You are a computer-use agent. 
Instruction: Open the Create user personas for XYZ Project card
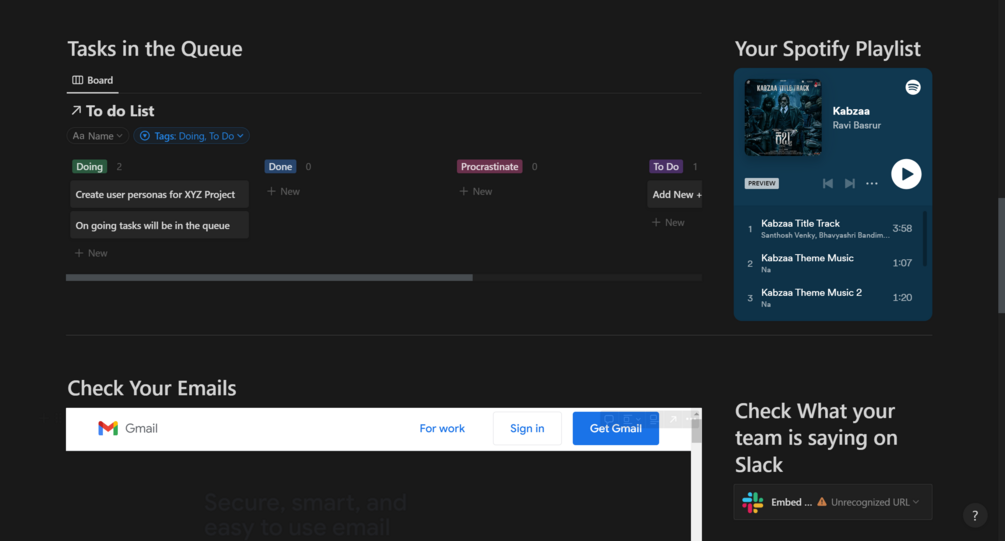click(159, 194)
